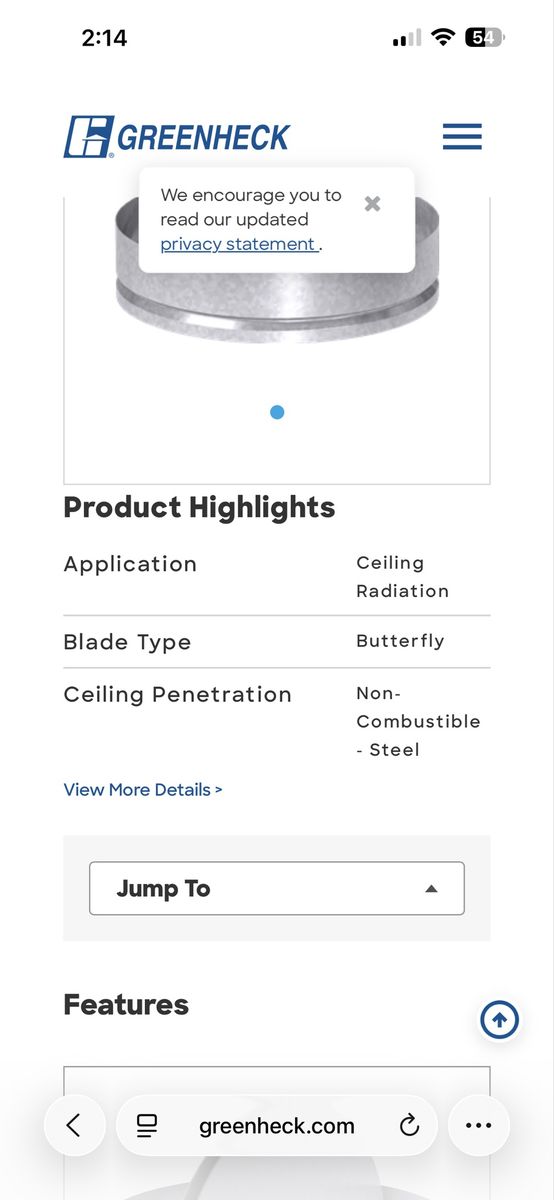Open the hamburger navigation menu

click(x=462, y=137)
